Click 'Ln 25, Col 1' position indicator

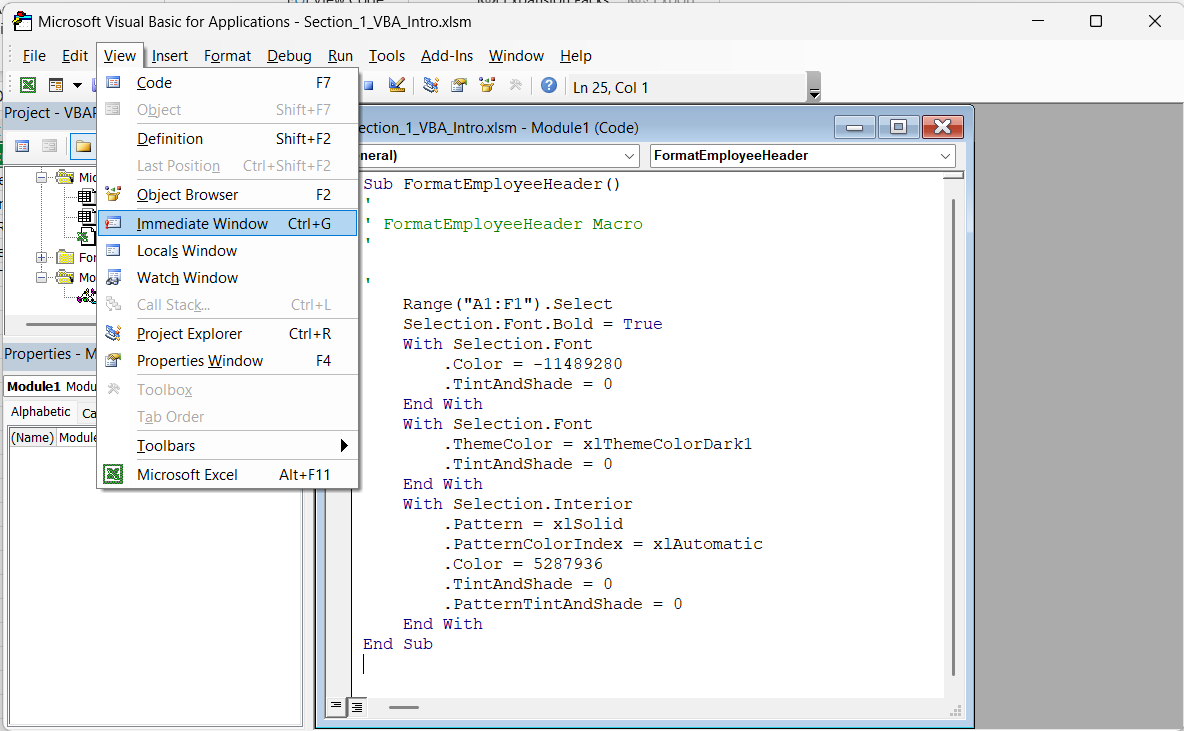(x=610, y=88)
